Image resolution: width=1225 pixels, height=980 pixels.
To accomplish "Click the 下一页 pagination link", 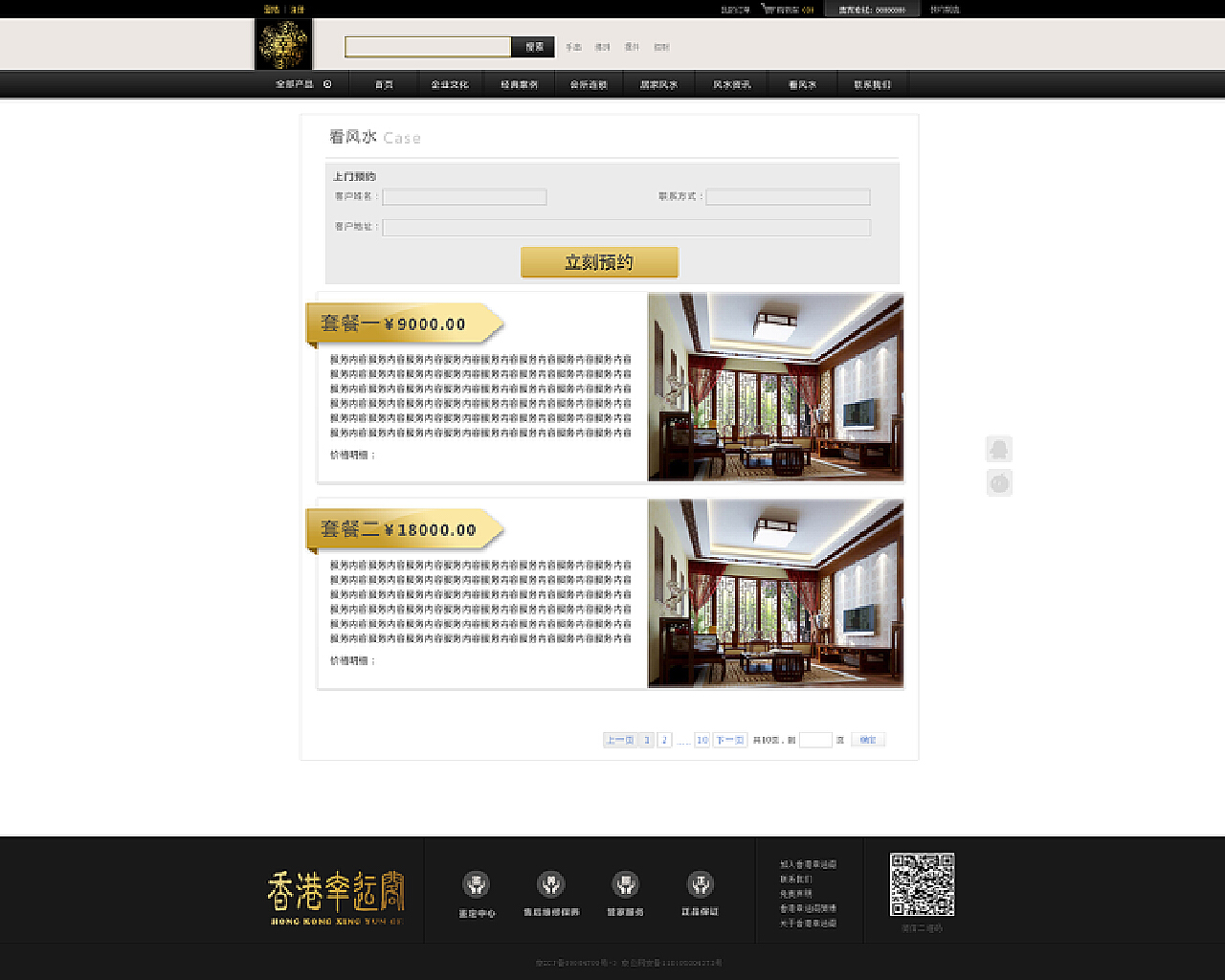I will [x=729, y=740].
